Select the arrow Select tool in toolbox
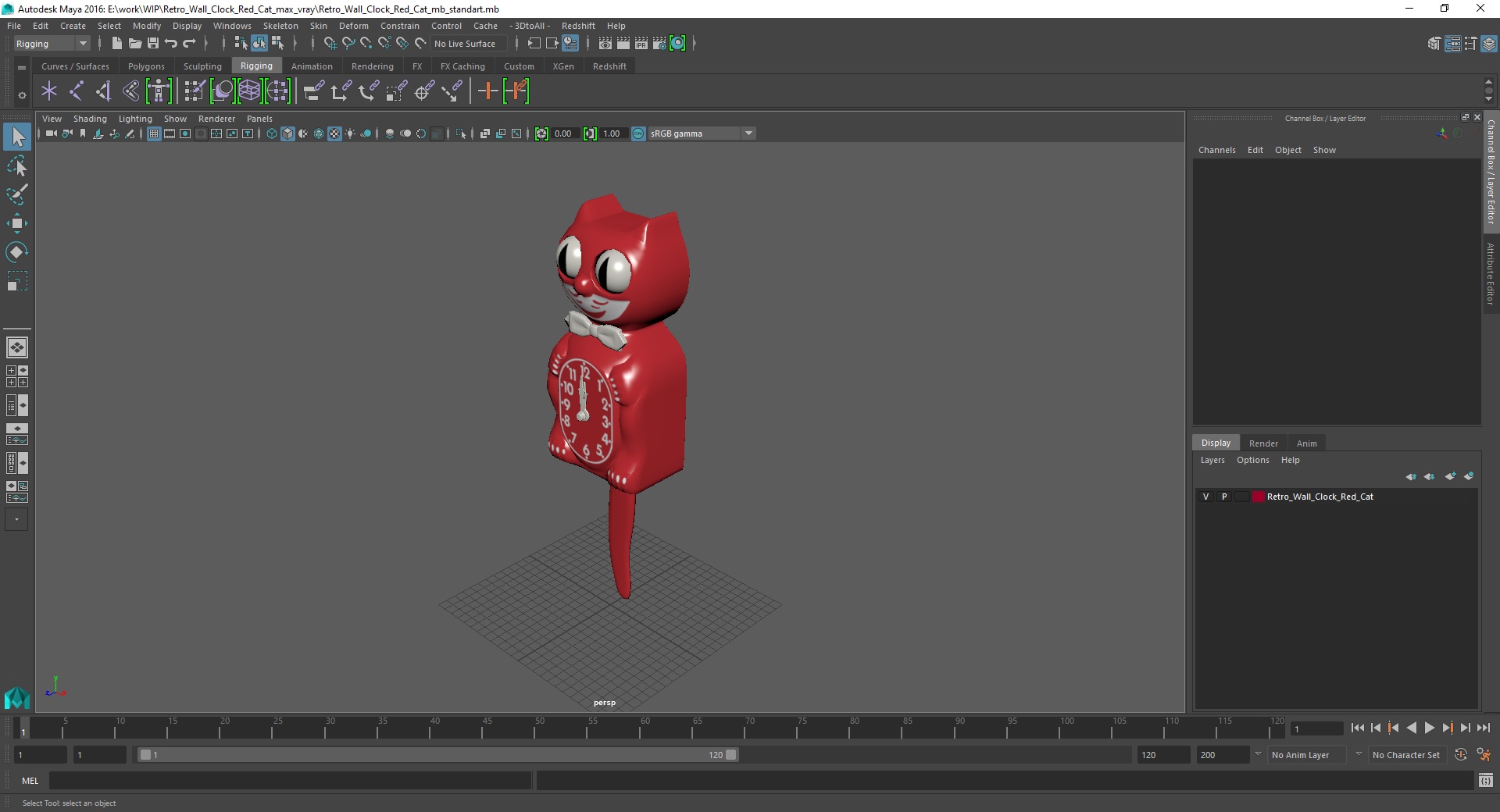This screenshot has width=1500, height=812. tap(17, 137)
